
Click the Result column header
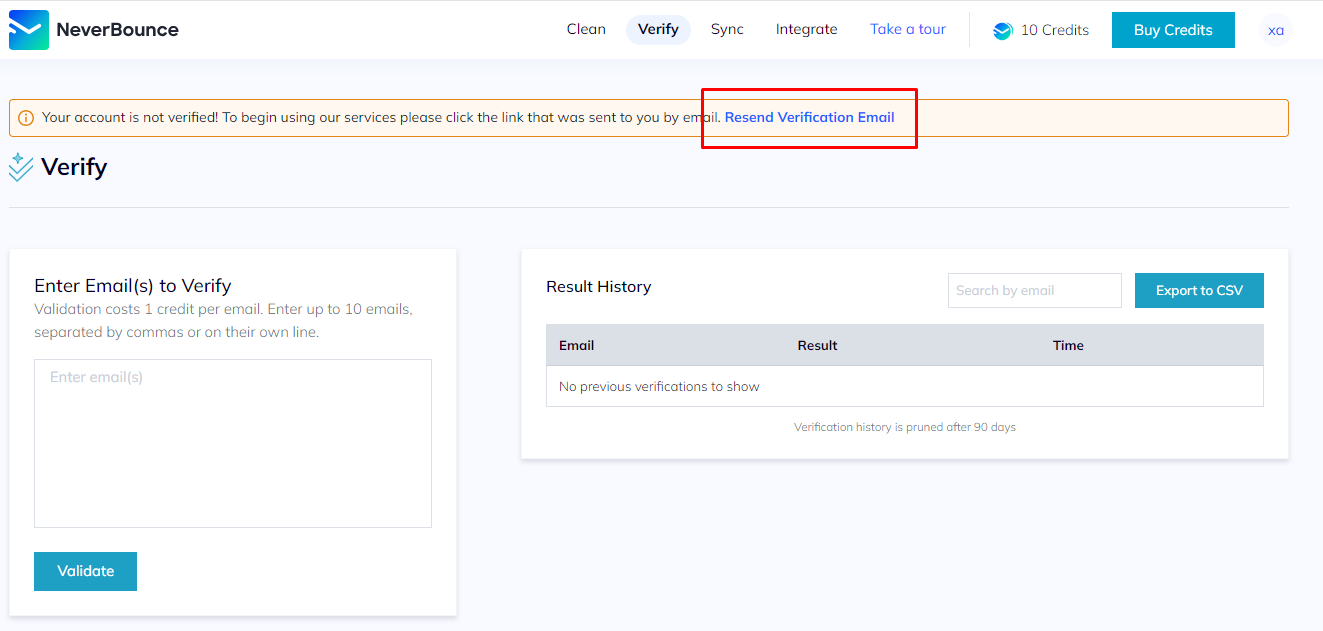coord(817,345)
